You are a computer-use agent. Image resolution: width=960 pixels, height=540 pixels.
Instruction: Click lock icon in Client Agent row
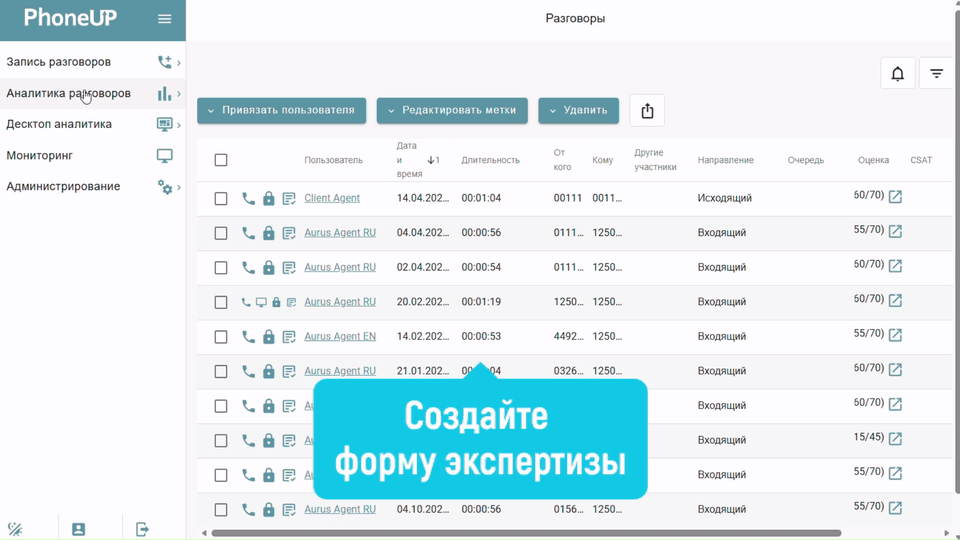pyautogui.click(x=269, y=198)
